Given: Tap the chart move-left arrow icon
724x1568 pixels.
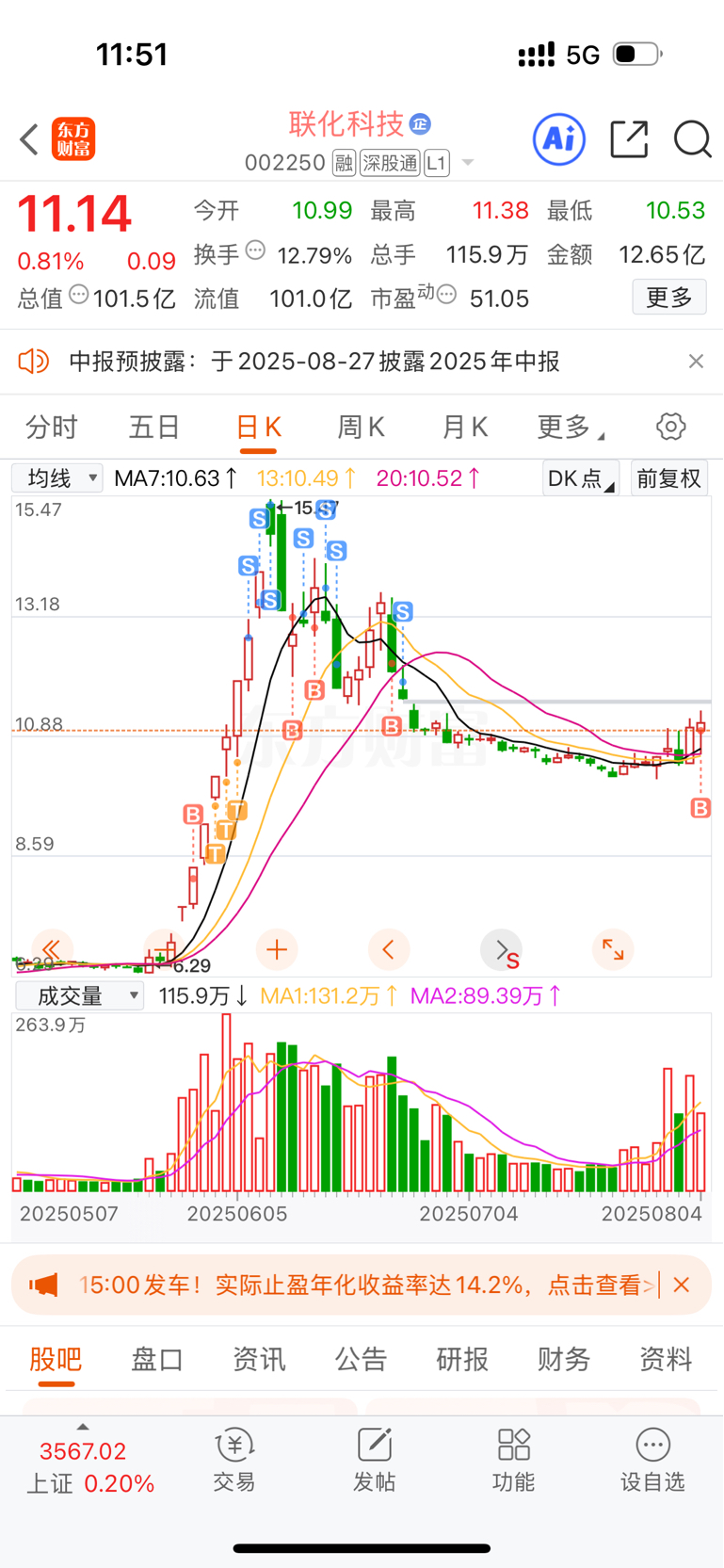Looking at the screenshot, I should [x=389, y=949].
